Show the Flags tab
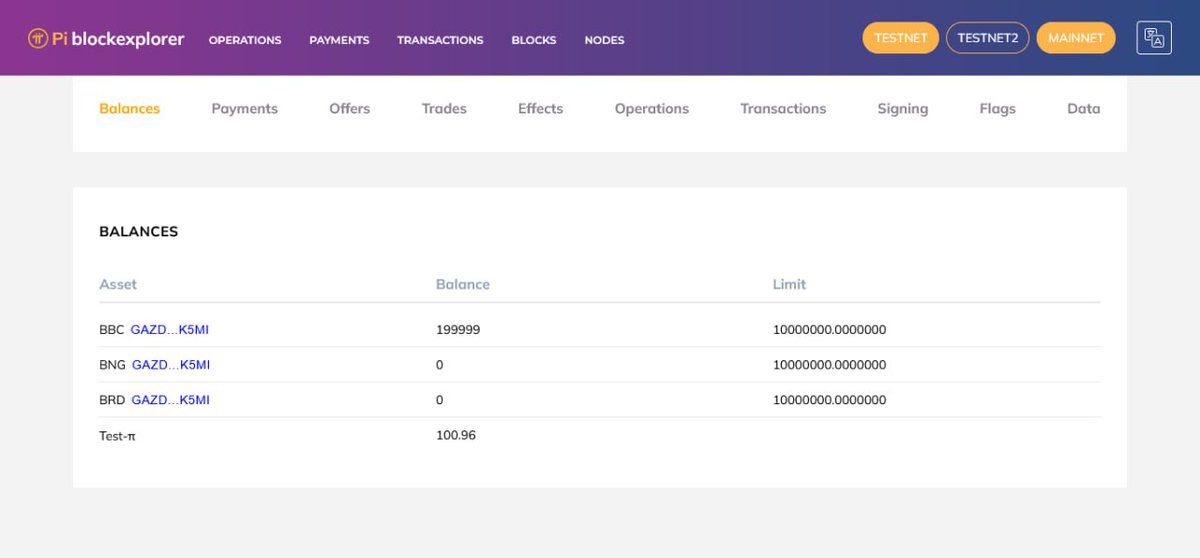Screen dimensions: 1200x558 [x=998, y=108]
